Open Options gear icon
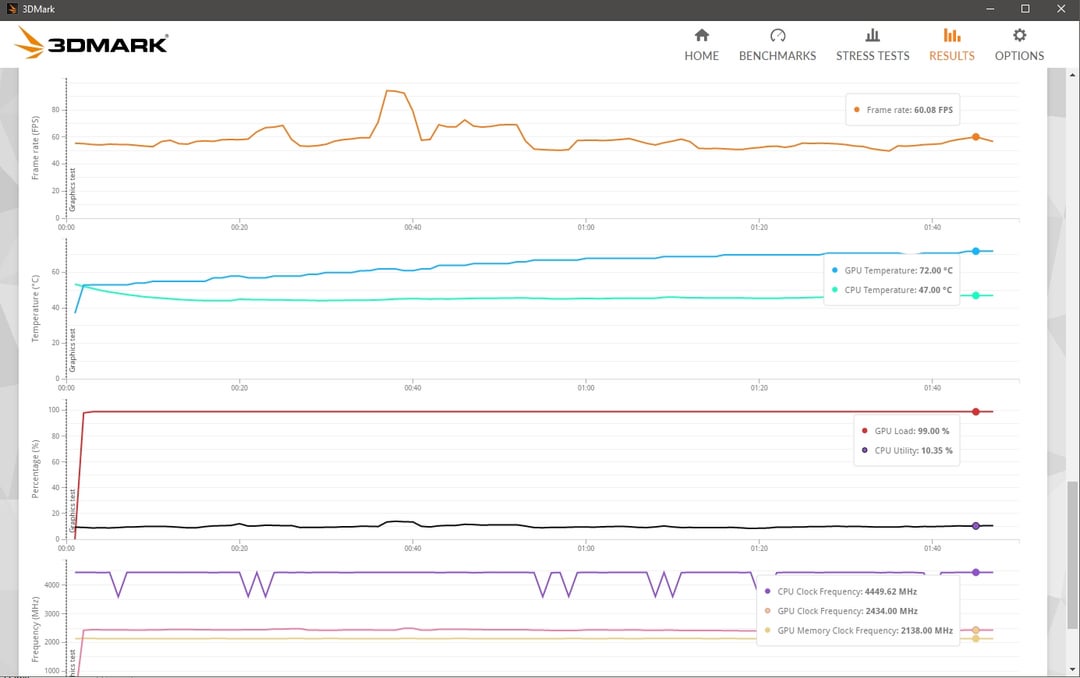Viewport: 1080px width, 678px height. [1019, 35]
